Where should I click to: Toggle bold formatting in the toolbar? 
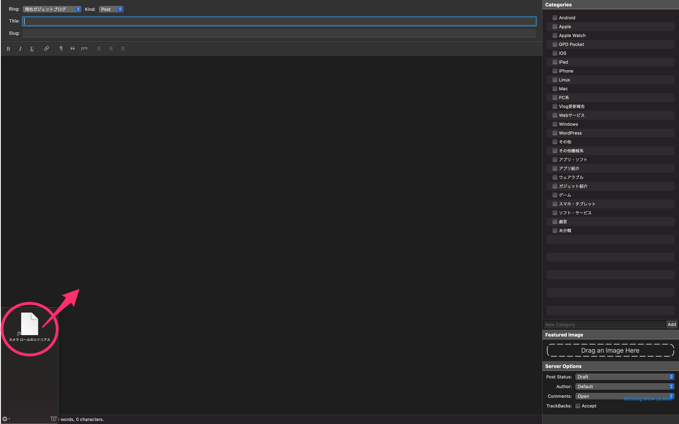8,48
